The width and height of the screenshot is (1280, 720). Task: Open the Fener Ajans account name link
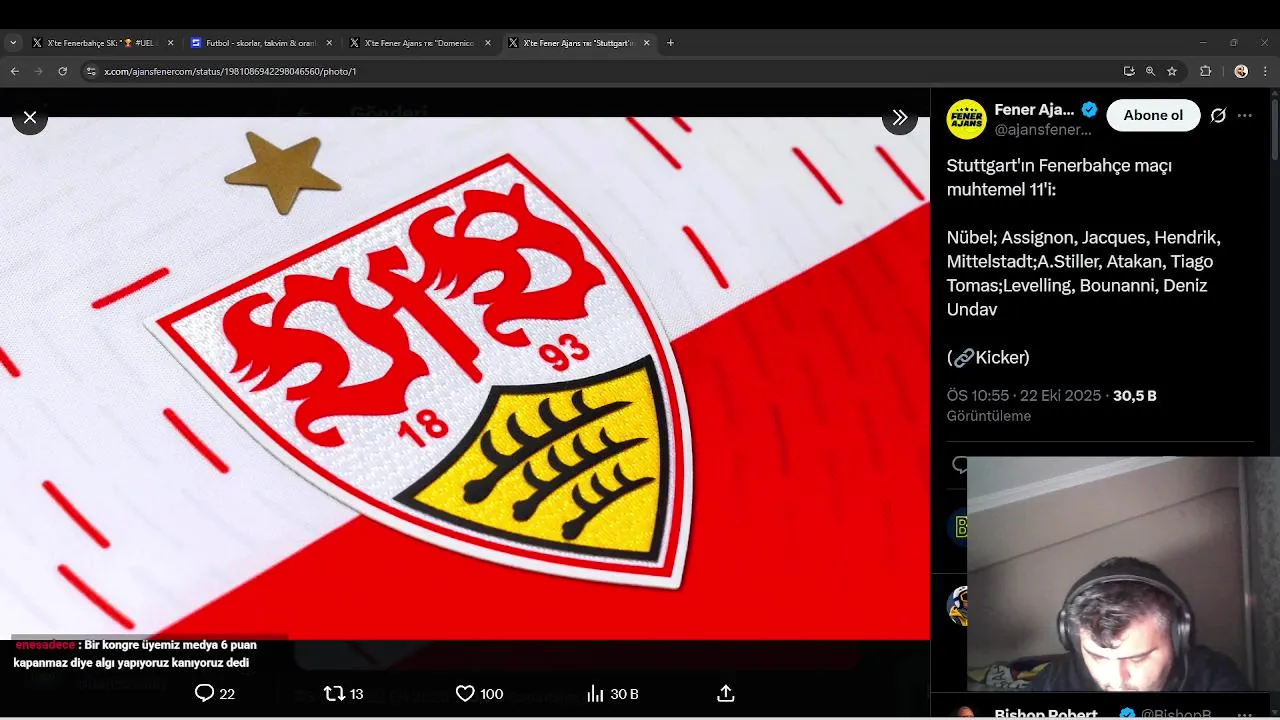pos(1034,110)
